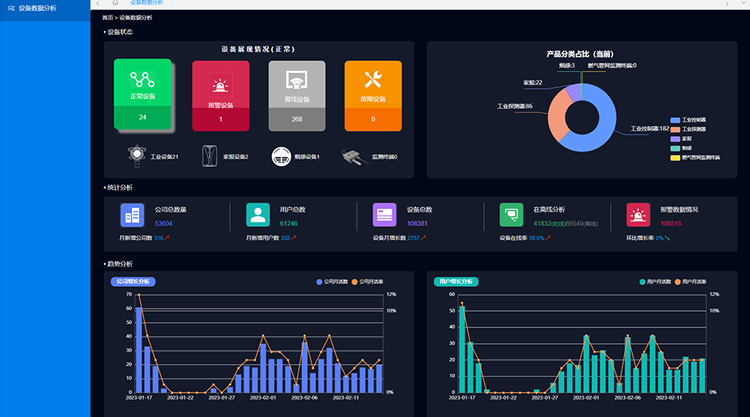Toggle 公司月活率 legend in company chart
Image resolution: width=750 pixels, height=417 pixels.
[366, 281]
